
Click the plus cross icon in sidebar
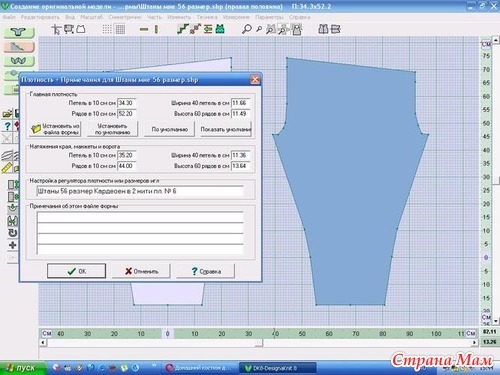click(12, 245)
